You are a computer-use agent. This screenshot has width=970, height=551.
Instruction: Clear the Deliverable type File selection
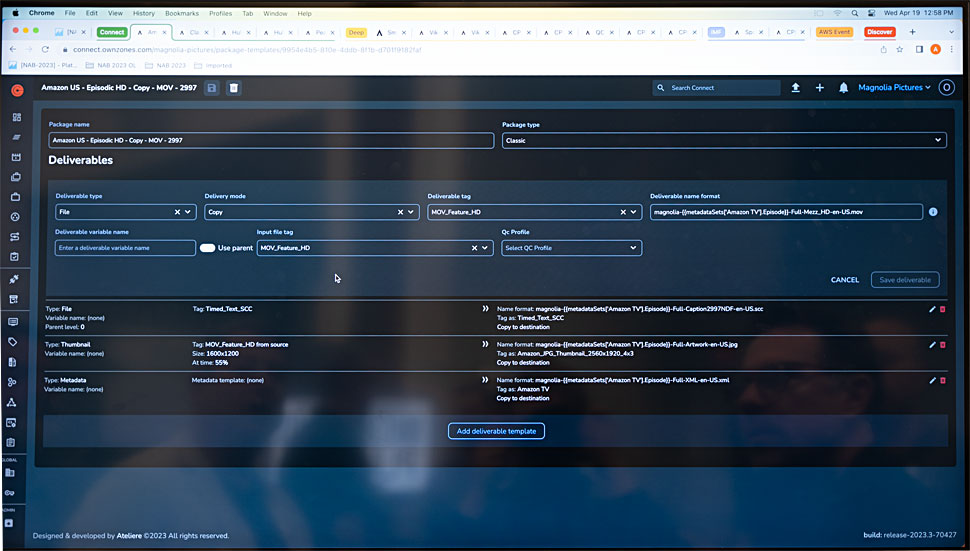[177, 212]
